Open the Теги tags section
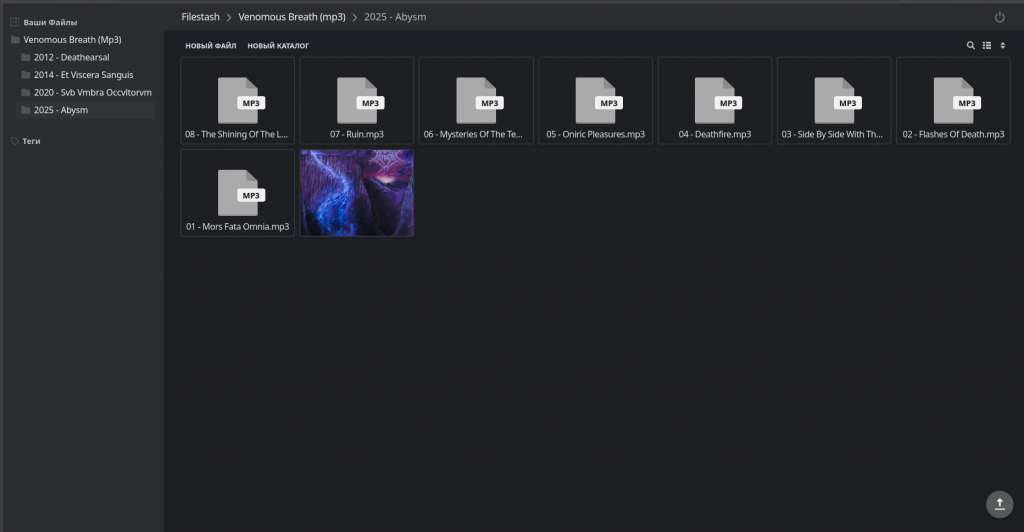 (x=31, y=141)
